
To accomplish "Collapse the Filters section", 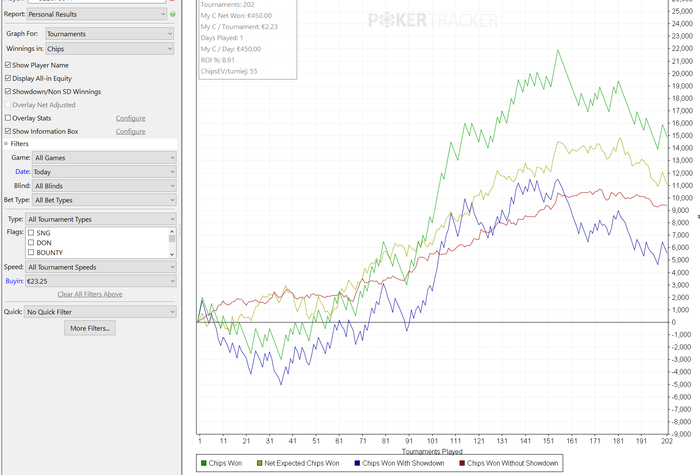I will pos(6,144).
